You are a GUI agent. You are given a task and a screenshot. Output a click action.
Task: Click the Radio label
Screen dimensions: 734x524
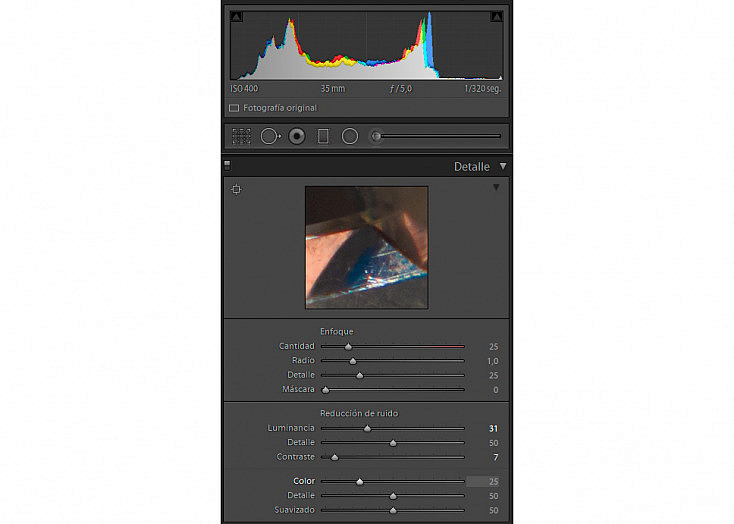[303, 361]
